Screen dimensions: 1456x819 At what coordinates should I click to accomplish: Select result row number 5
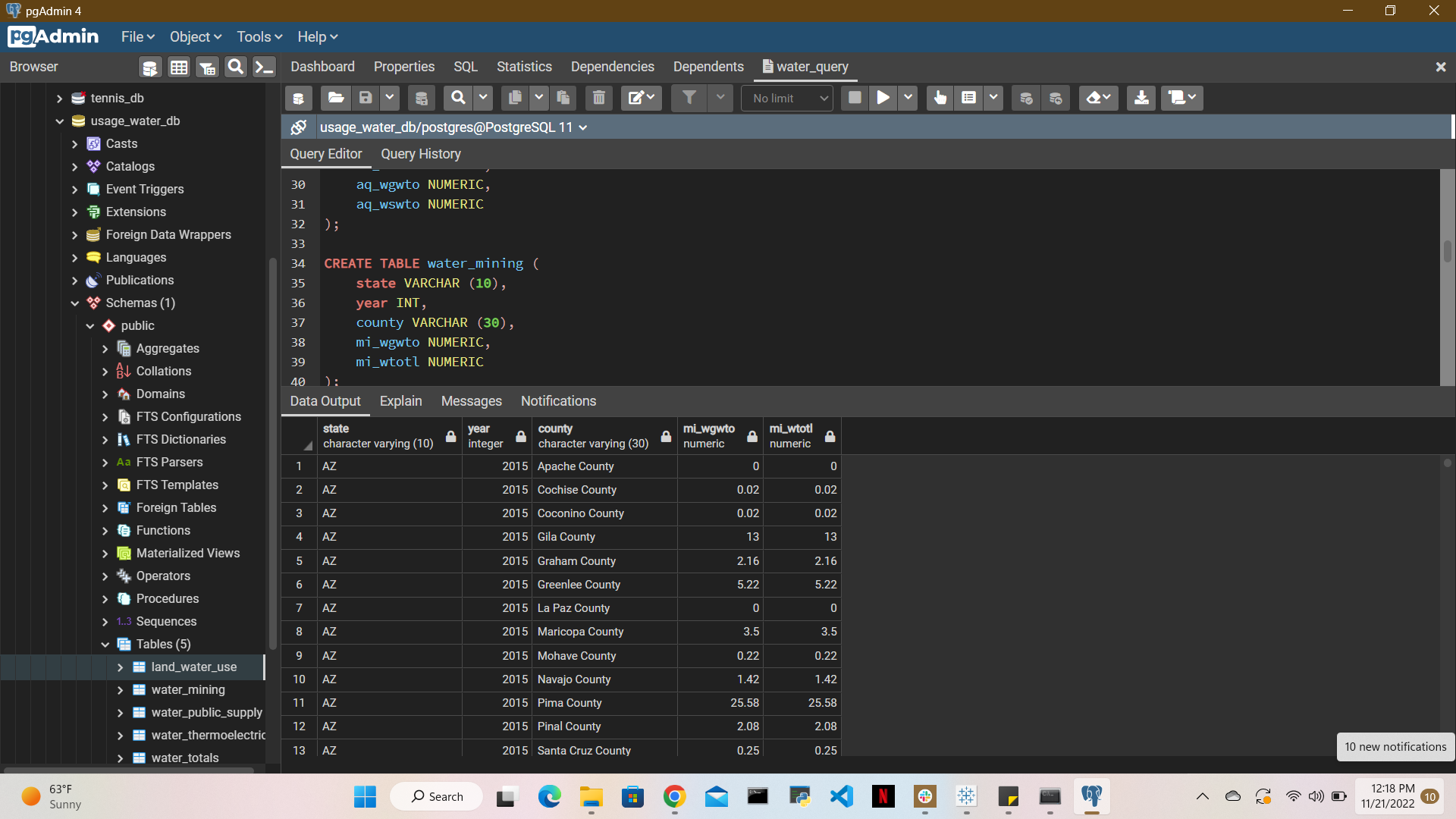(x=299, y=561)
